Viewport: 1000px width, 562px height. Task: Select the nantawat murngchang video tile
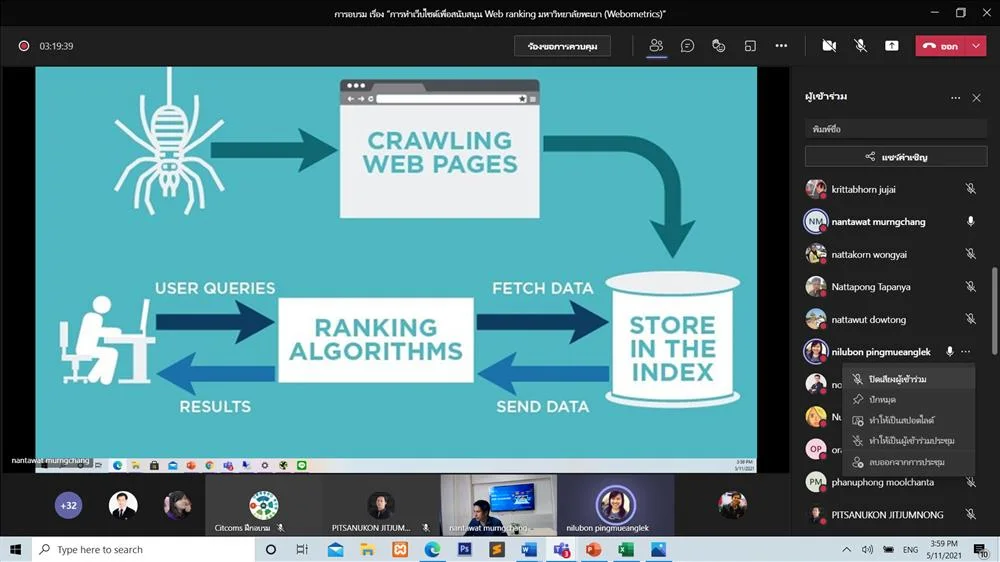click(x=498, y=505)
